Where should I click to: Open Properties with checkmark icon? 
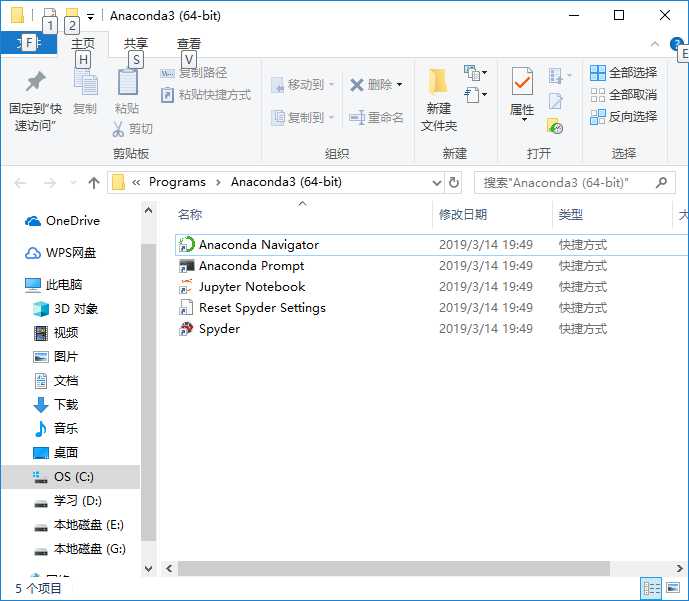point(522,94)
